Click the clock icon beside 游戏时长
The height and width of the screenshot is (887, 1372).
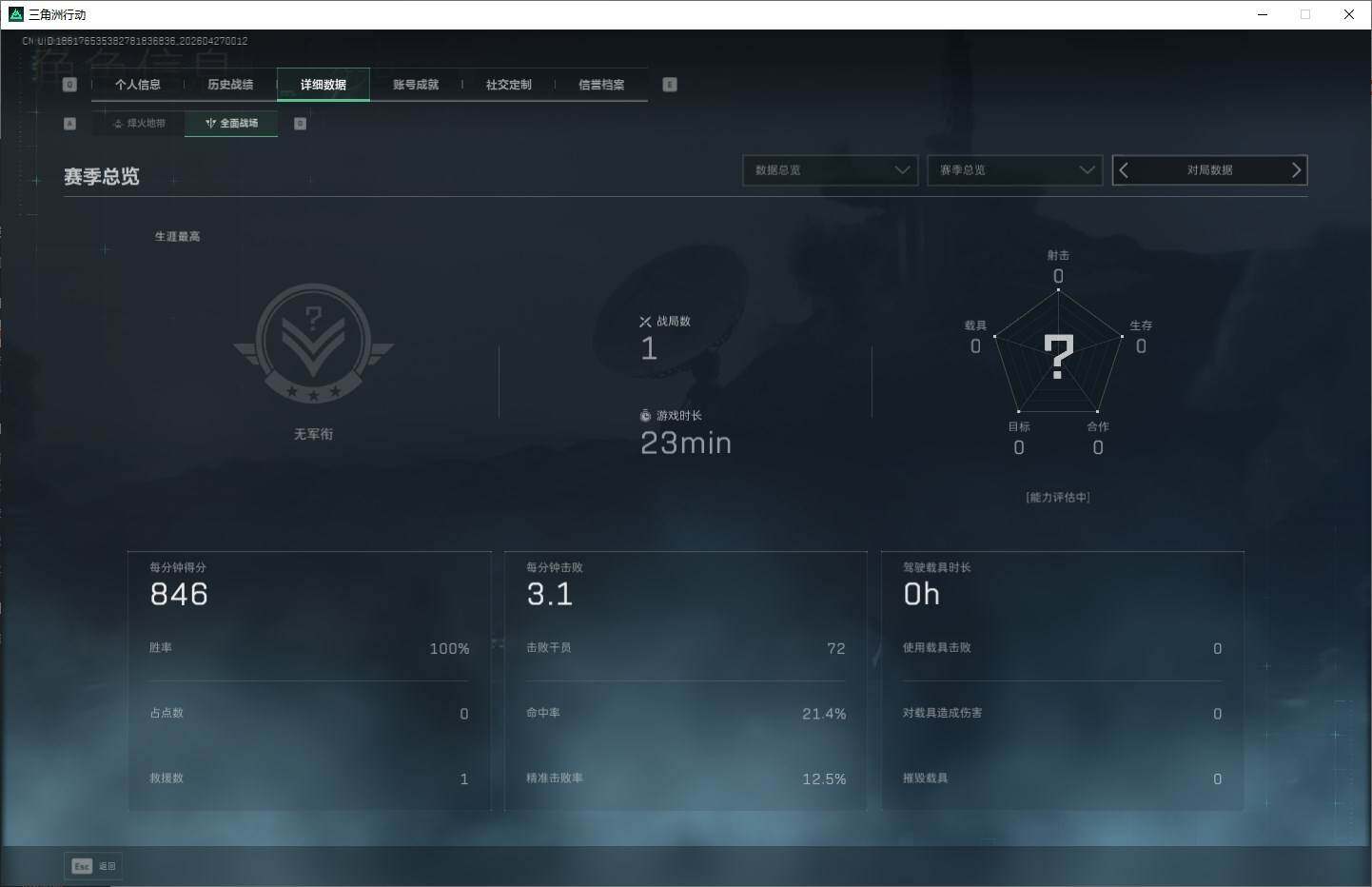[x=645, y=416]
